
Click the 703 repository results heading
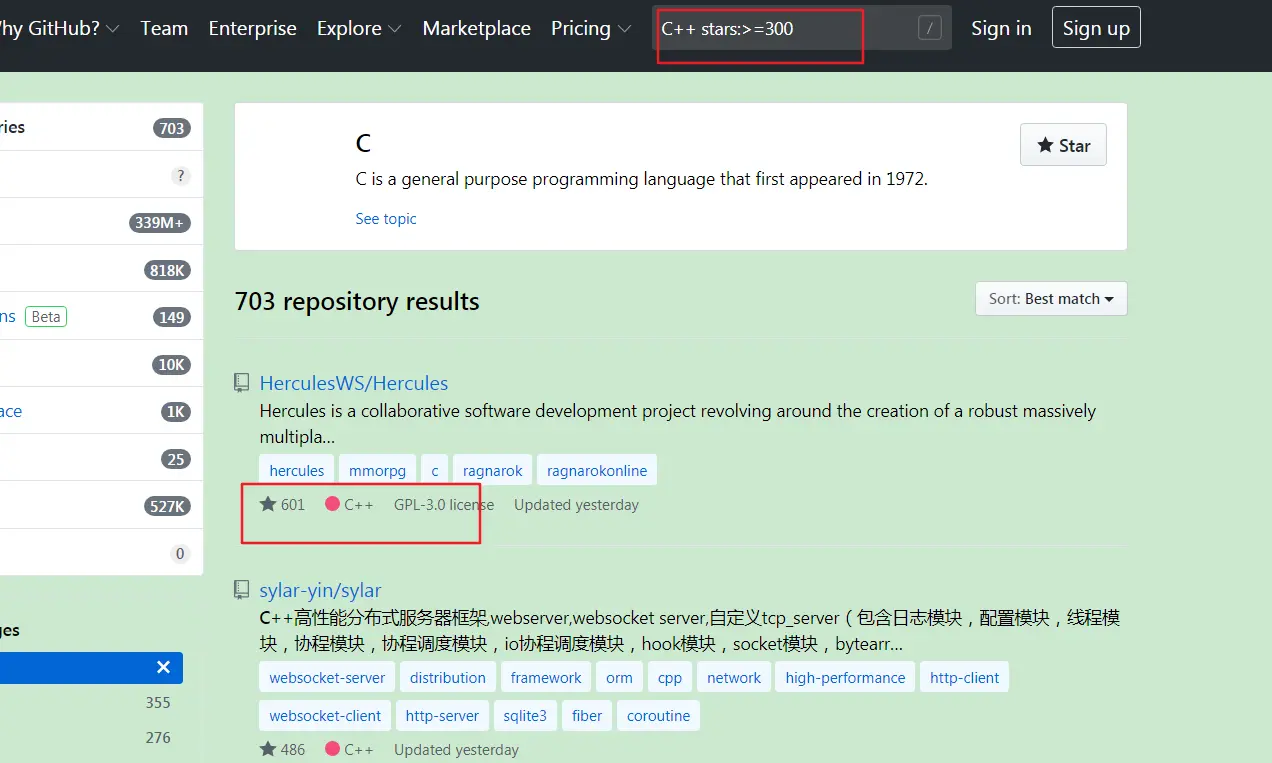click(x=357, y=301)
